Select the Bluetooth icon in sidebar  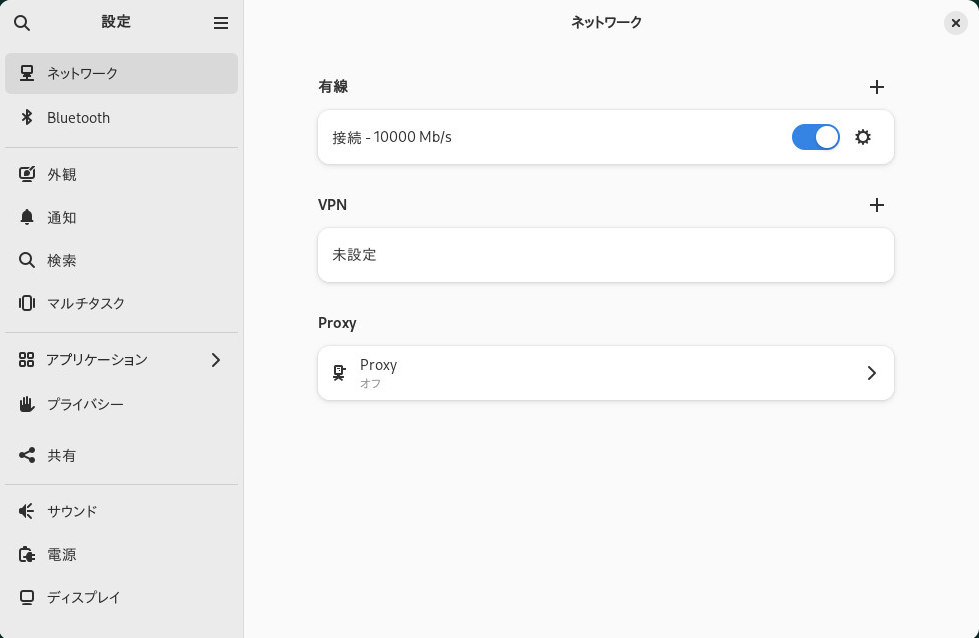coord(27,118)
